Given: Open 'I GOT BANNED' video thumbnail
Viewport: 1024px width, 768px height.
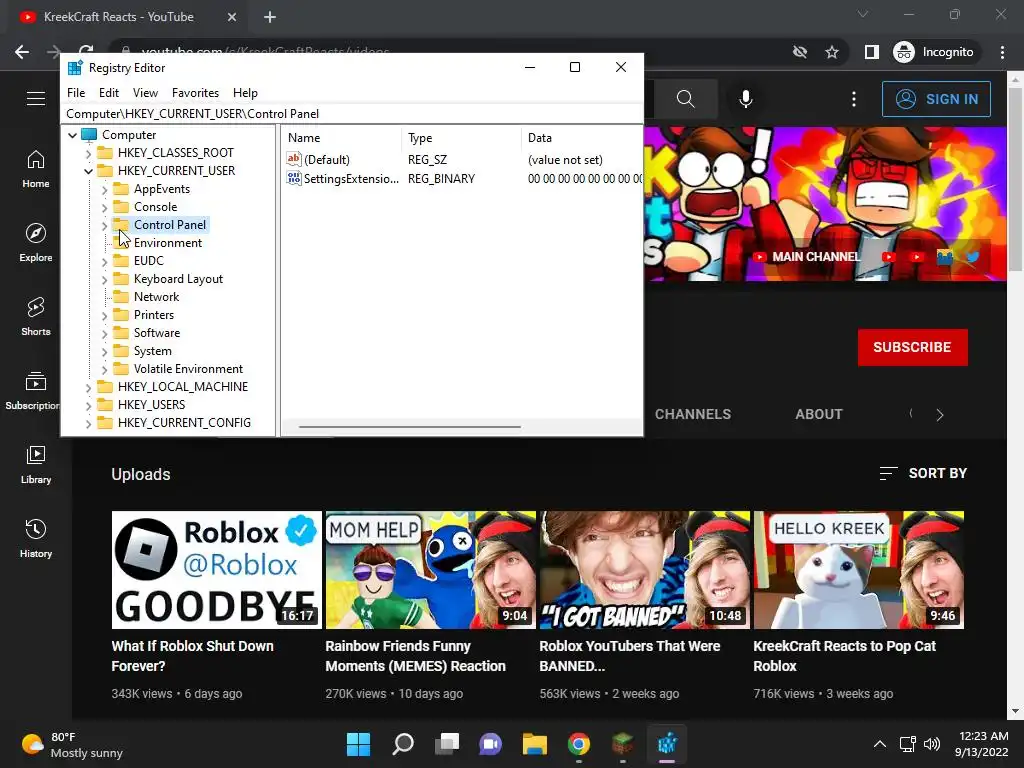Looking at the screenshot, I should pos(645,570).
